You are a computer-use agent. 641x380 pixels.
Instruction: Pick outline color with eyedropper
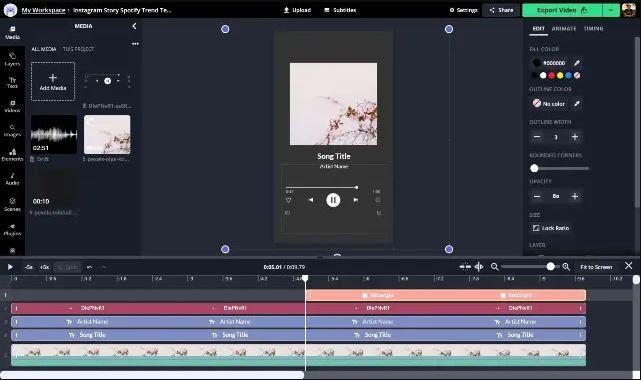coord(576,104)
